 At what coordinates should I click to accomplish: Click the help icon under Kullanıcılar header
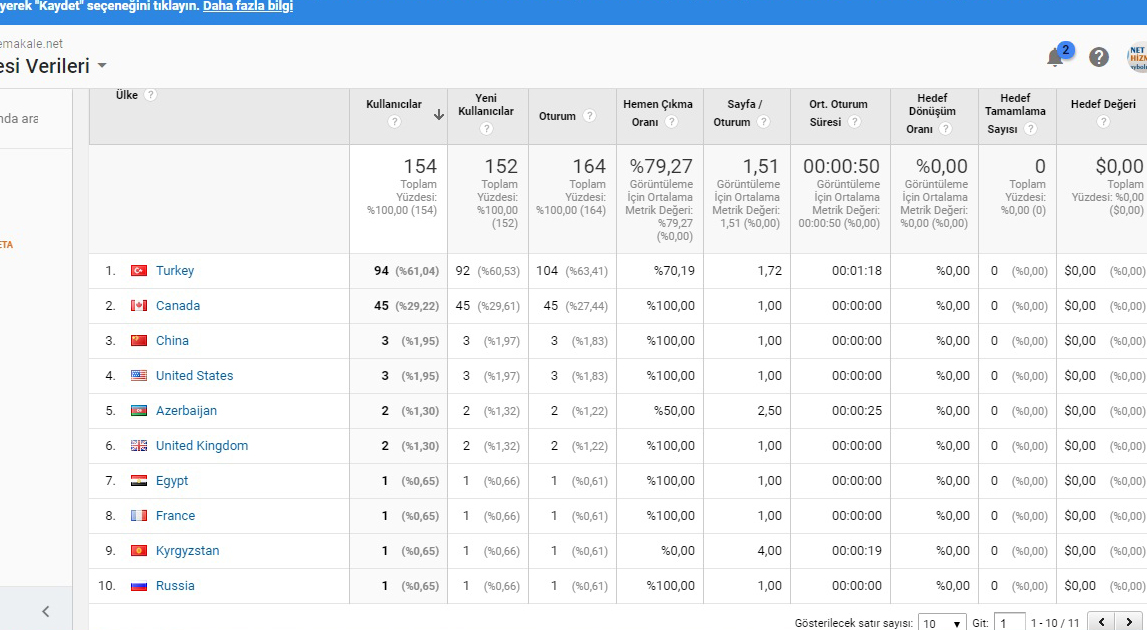coord(394,121)
